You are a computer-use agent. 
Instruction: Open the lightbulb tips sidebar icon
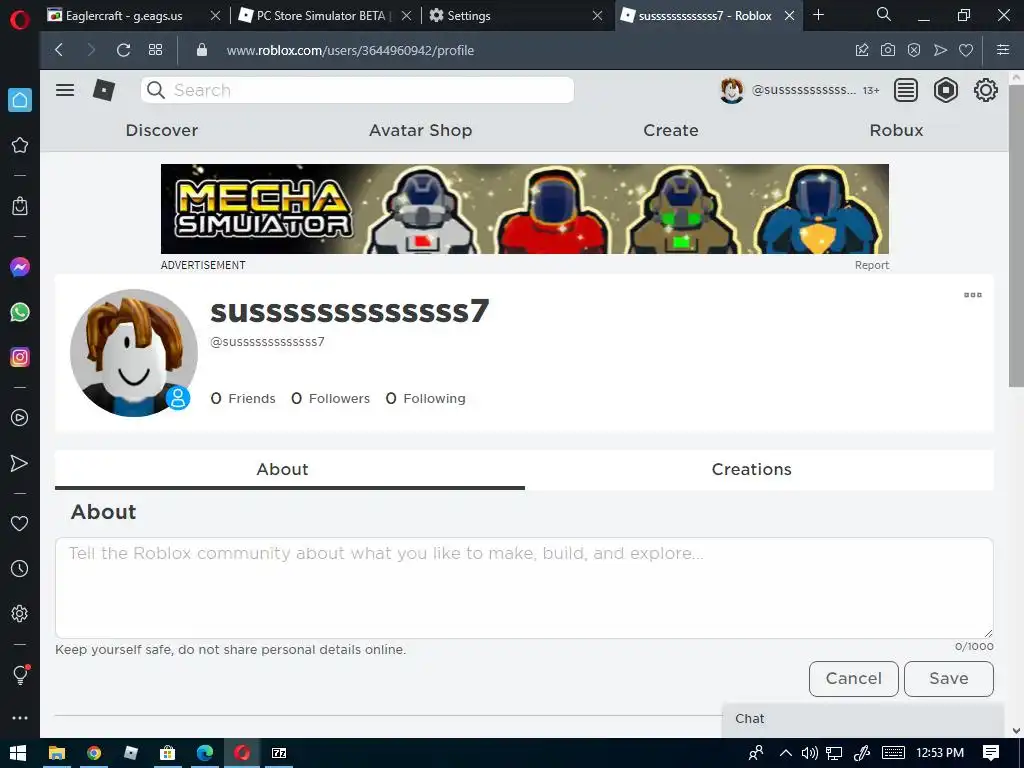pyautogui.click(x=20, y=675)
